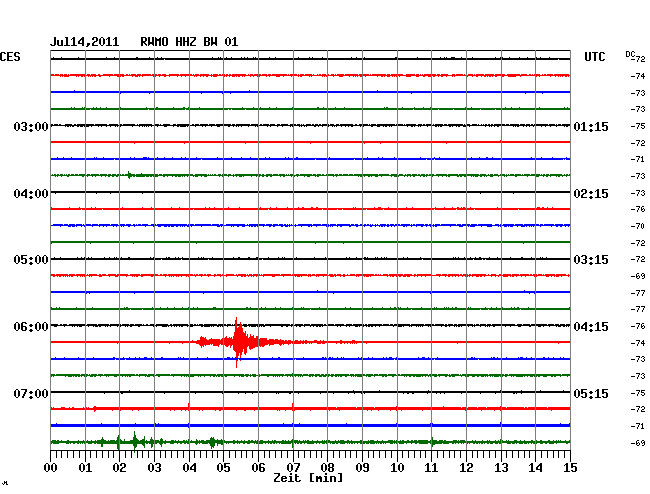Viewport: 650px width, 494px height.
Task: Click minute 06 on the time axis
Action: pyautogui.click(x=258, y=467)
